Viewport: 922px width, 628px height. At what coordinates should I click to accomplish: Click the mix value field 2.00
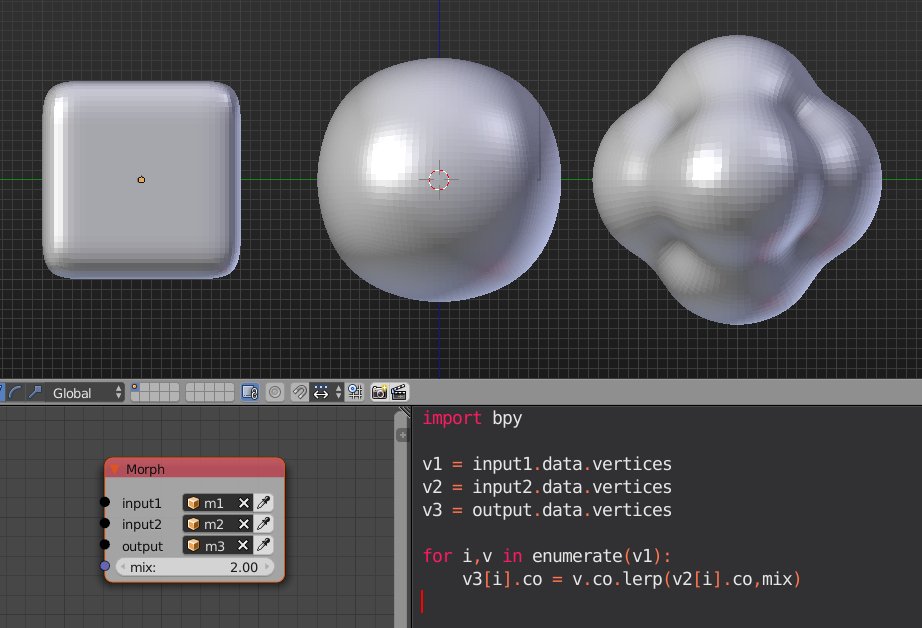coord(195,567)
